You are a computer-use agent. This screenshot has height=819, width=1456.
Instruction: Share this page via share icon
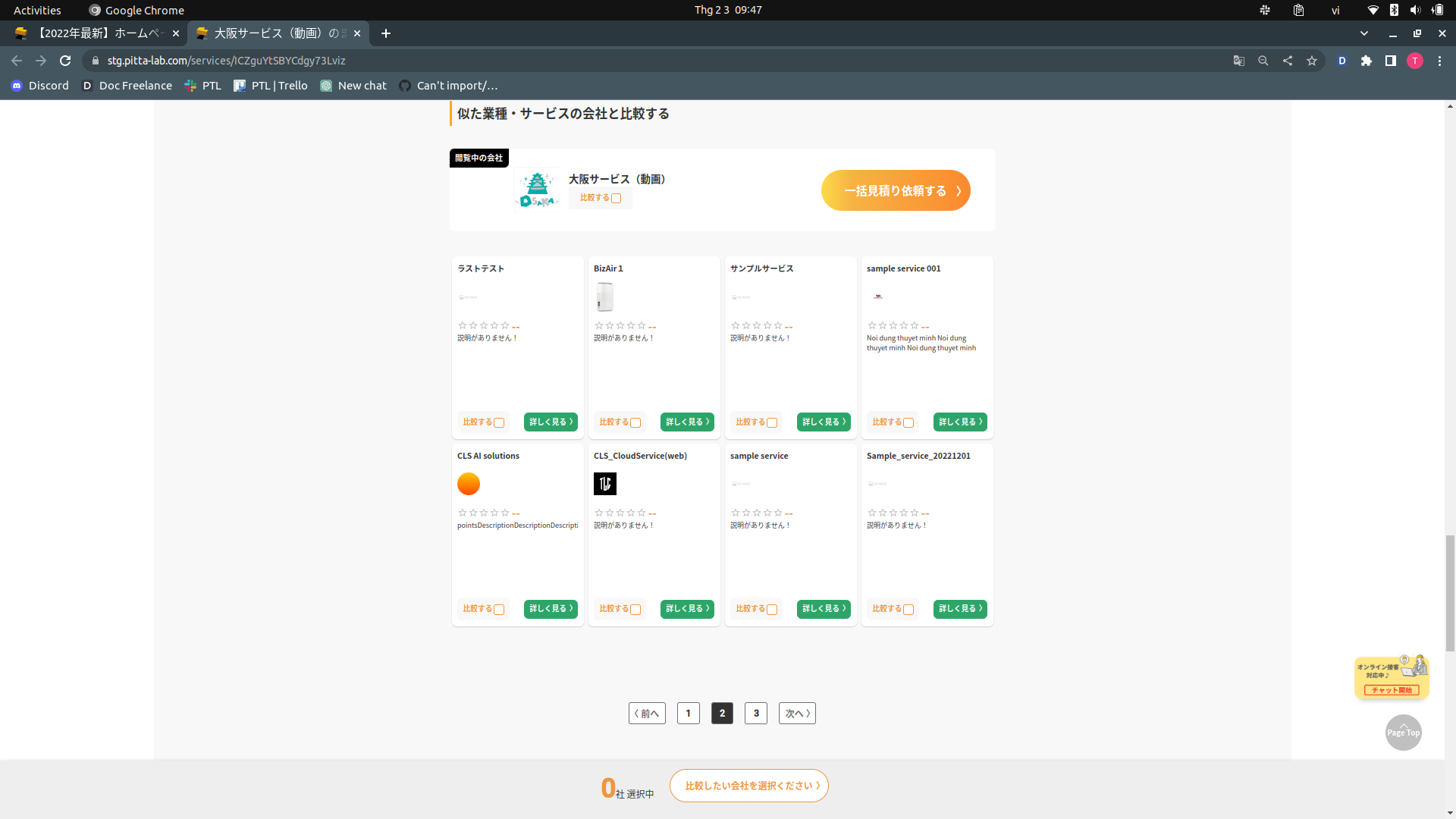click(x=1288, y=61)
